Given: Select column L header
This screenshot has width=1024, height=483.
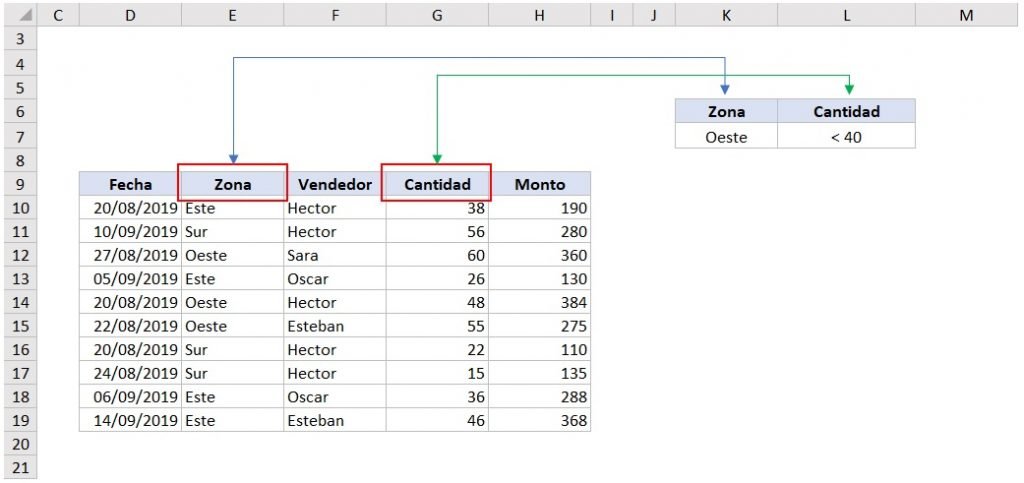Looking at the screenshot, I should pos(846,16).
